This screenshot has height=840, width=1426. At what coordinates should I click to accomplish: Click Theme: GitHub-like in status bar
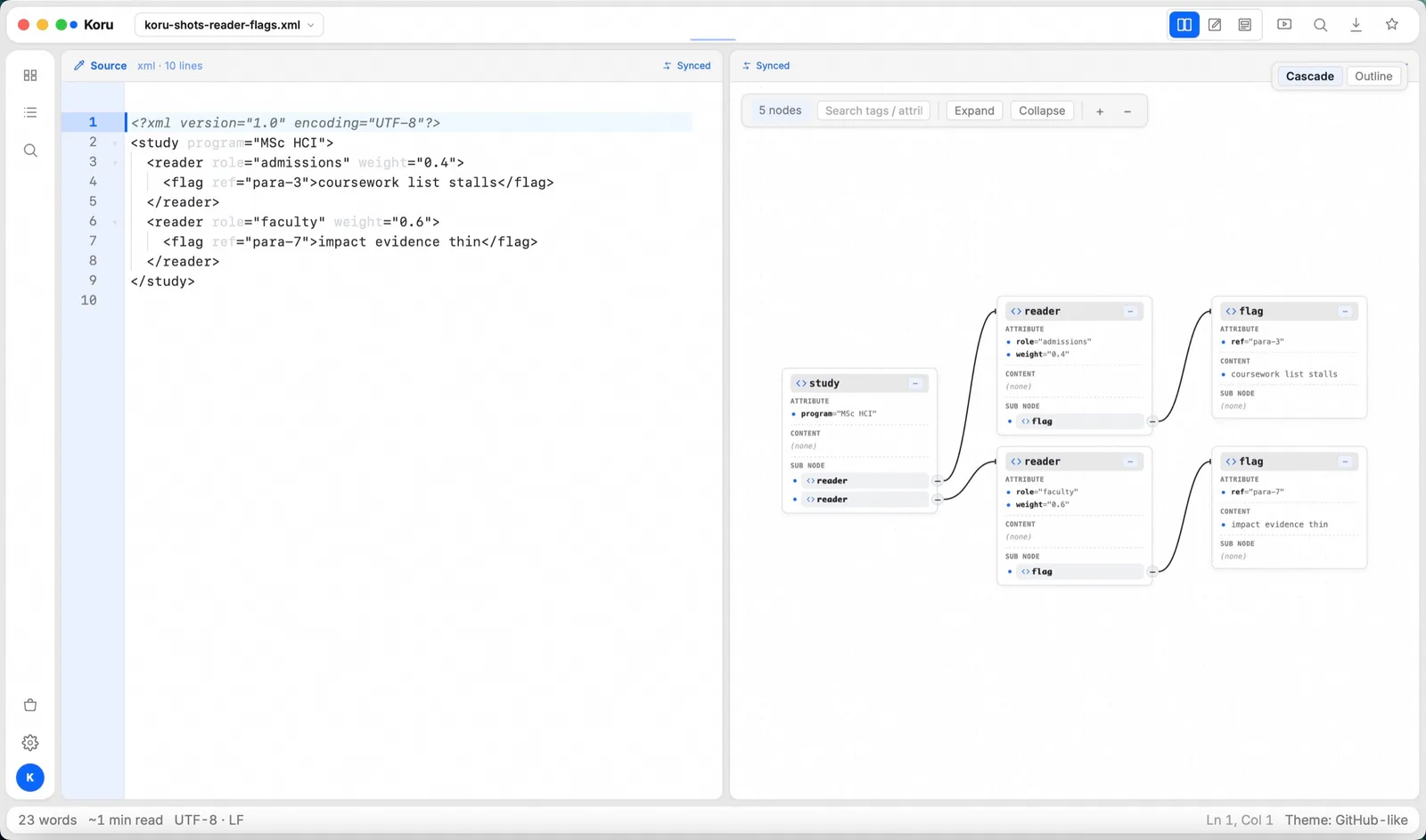tap(1347, 820)
